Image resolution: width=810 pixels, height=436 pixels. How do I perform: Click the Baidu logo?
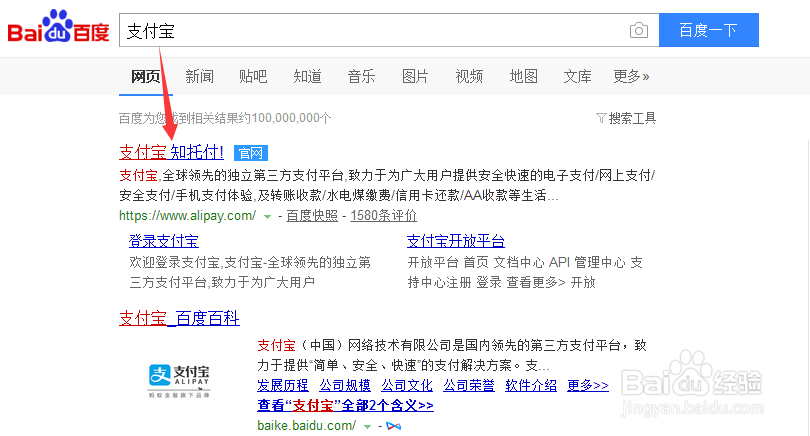[x=58, y=26]
